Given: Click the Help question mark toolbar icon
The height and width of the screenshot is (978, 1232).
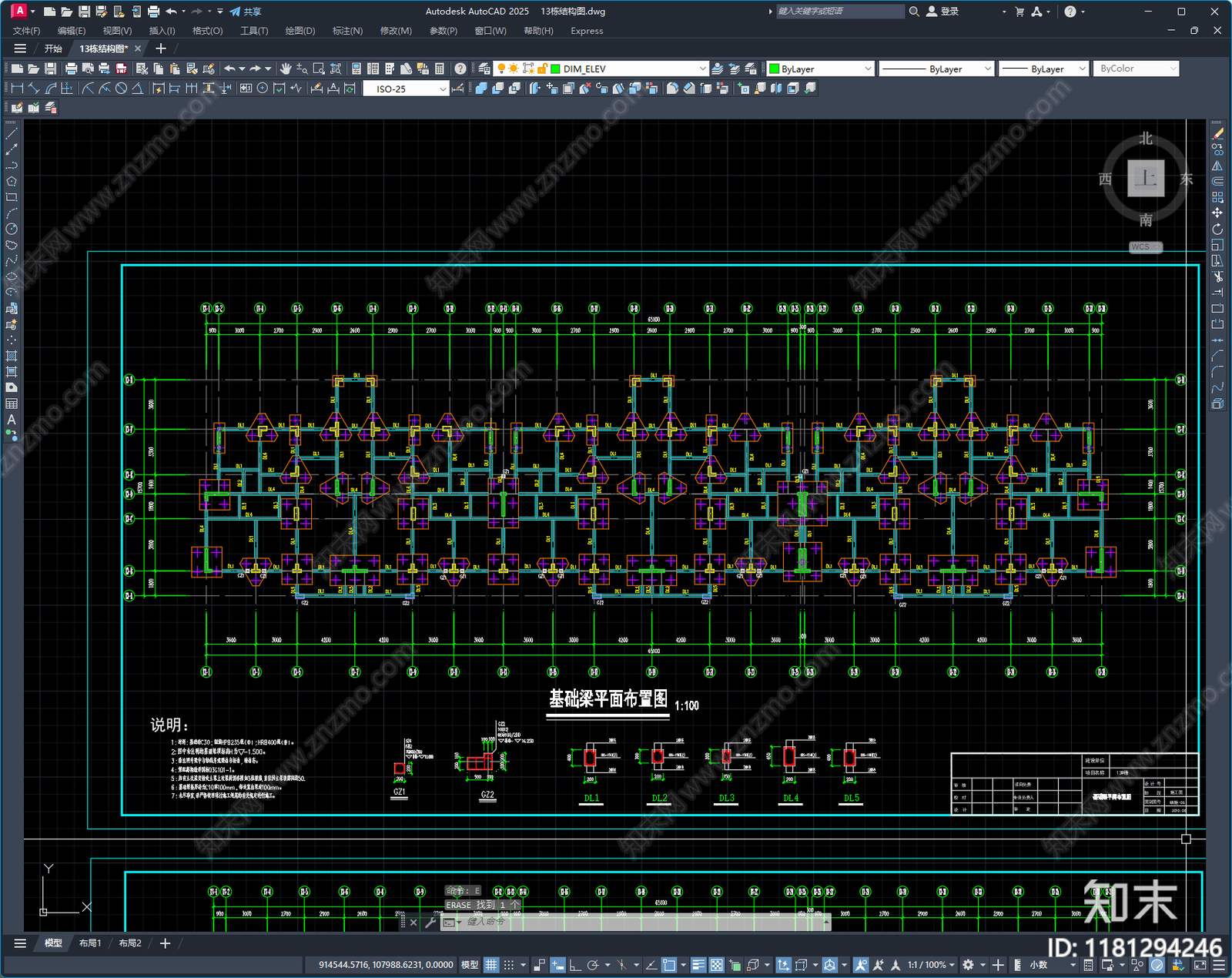Looking at the screenshot, I should tap(460, 69).
